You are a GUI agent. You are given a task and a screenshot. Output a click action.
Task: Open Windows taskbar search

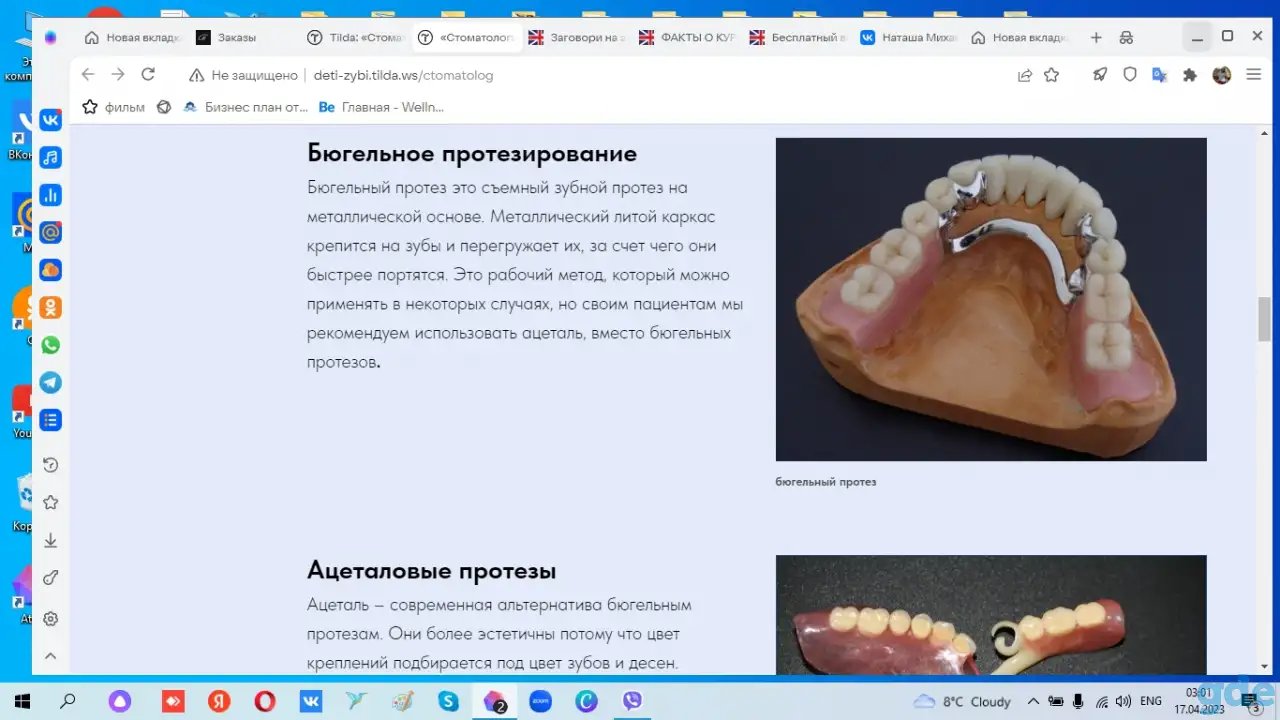68,701
